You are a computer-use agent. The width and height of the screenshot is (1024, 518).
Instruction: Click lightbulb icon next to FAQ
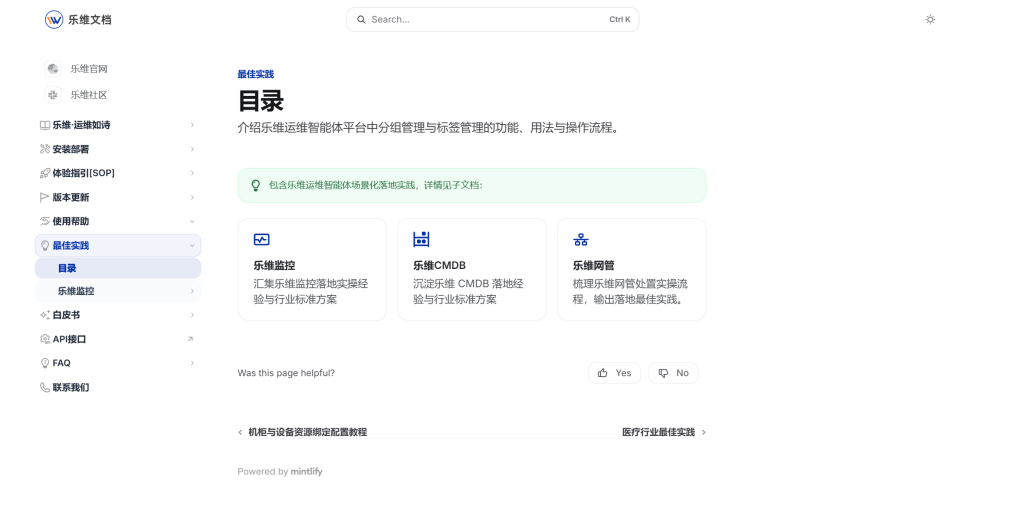coord(45,363)
